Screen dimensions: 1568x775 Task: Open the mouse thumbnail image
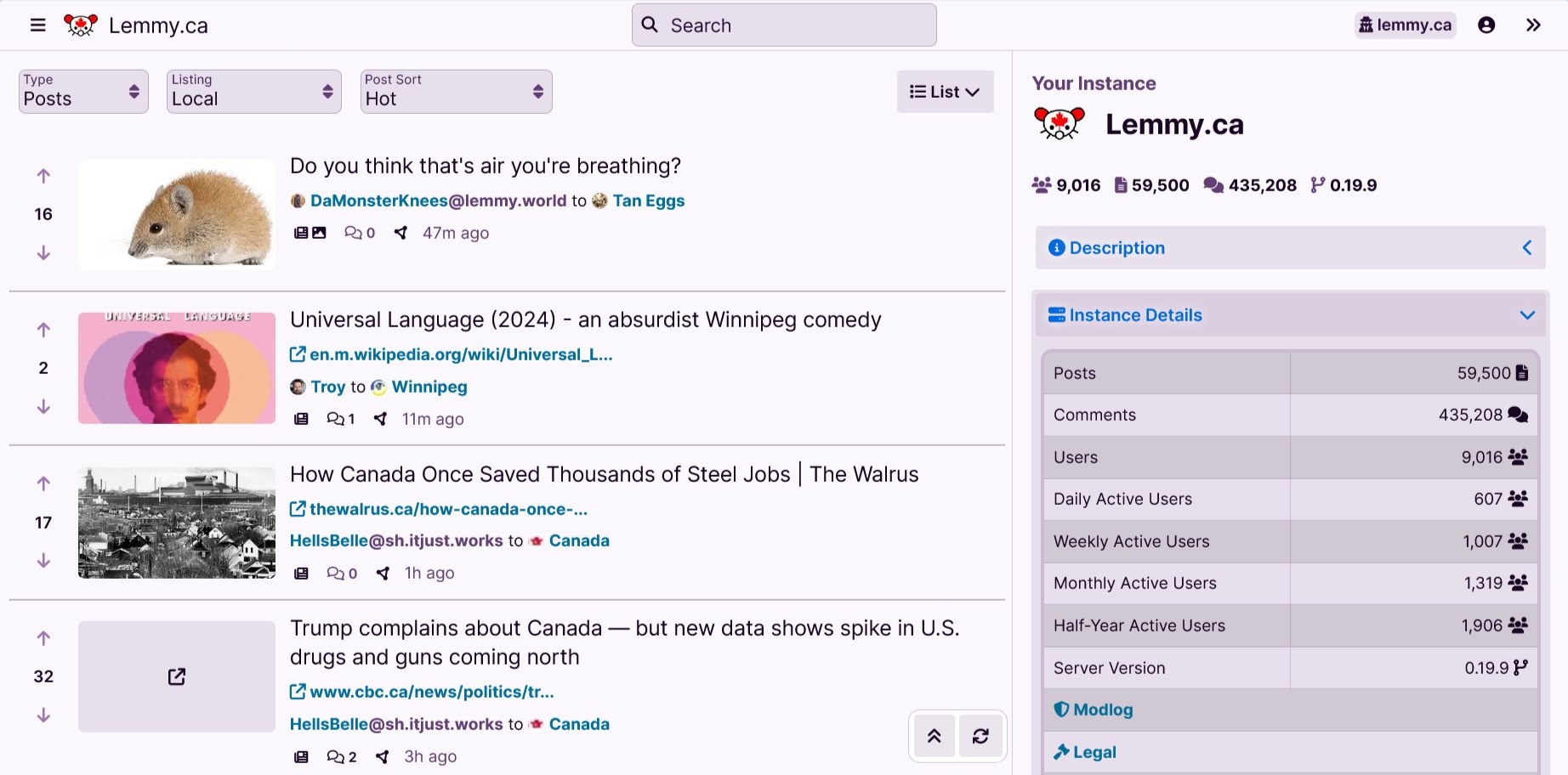177,214
